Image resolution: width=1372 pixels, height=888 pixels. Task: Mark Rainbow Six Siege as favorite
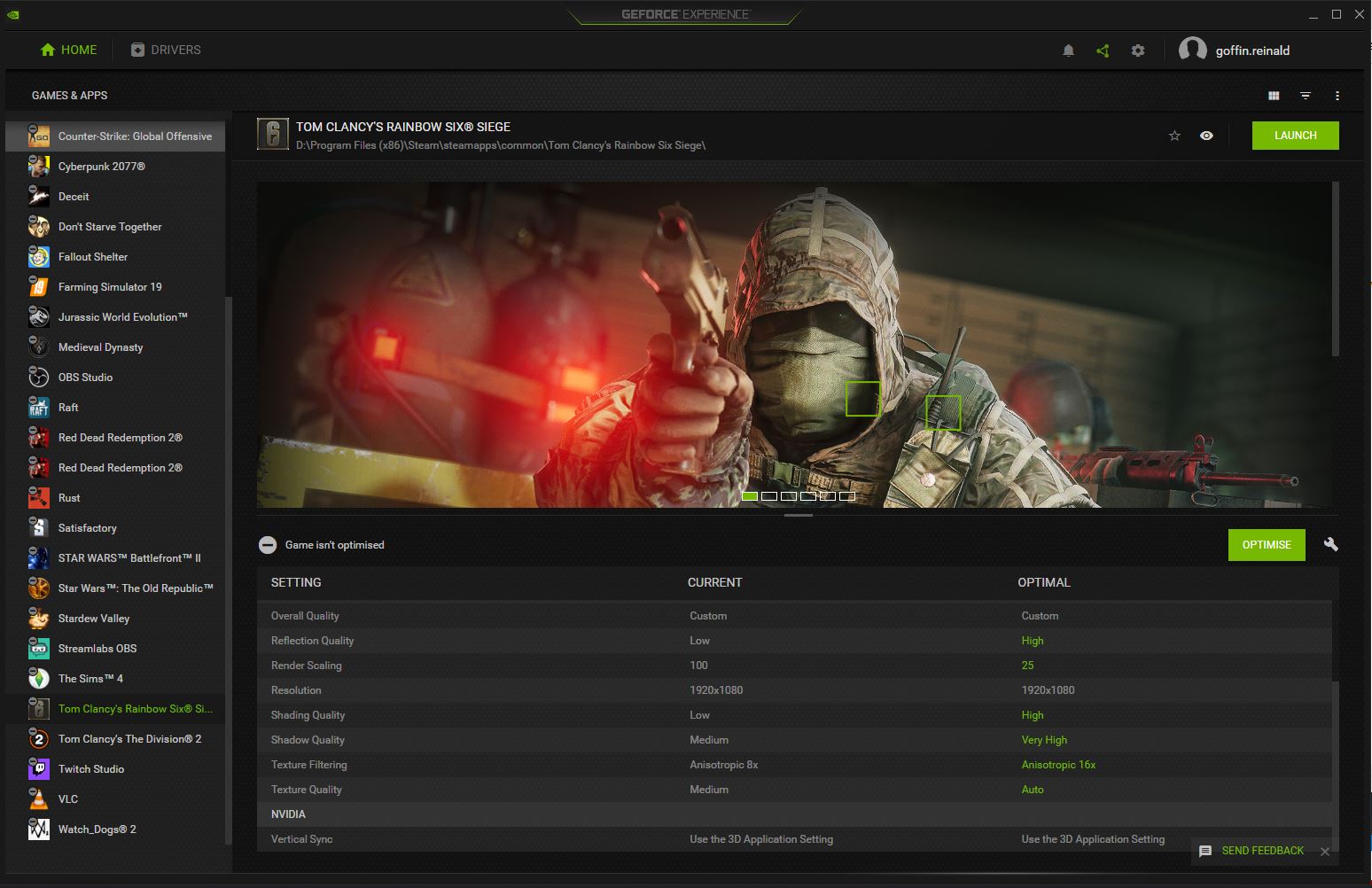[x=1174, y=136]
